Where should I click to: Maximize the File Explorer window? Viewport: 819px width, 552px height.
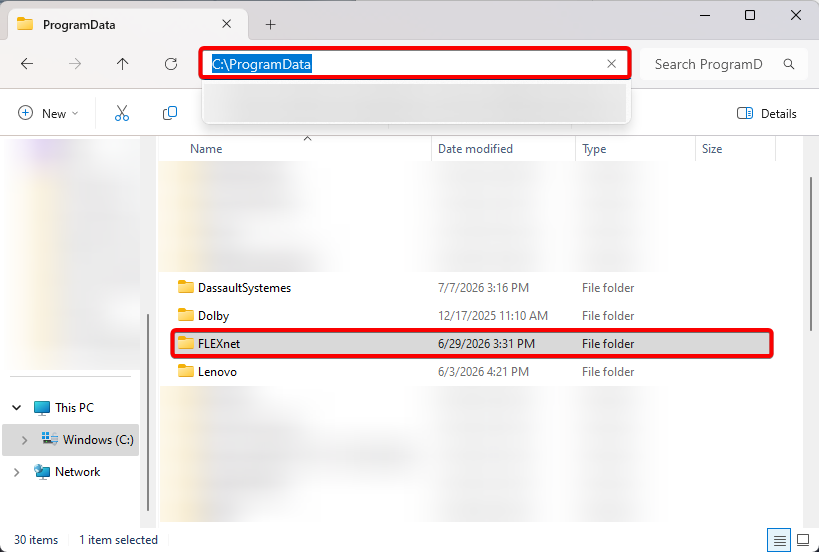(750, 15)
